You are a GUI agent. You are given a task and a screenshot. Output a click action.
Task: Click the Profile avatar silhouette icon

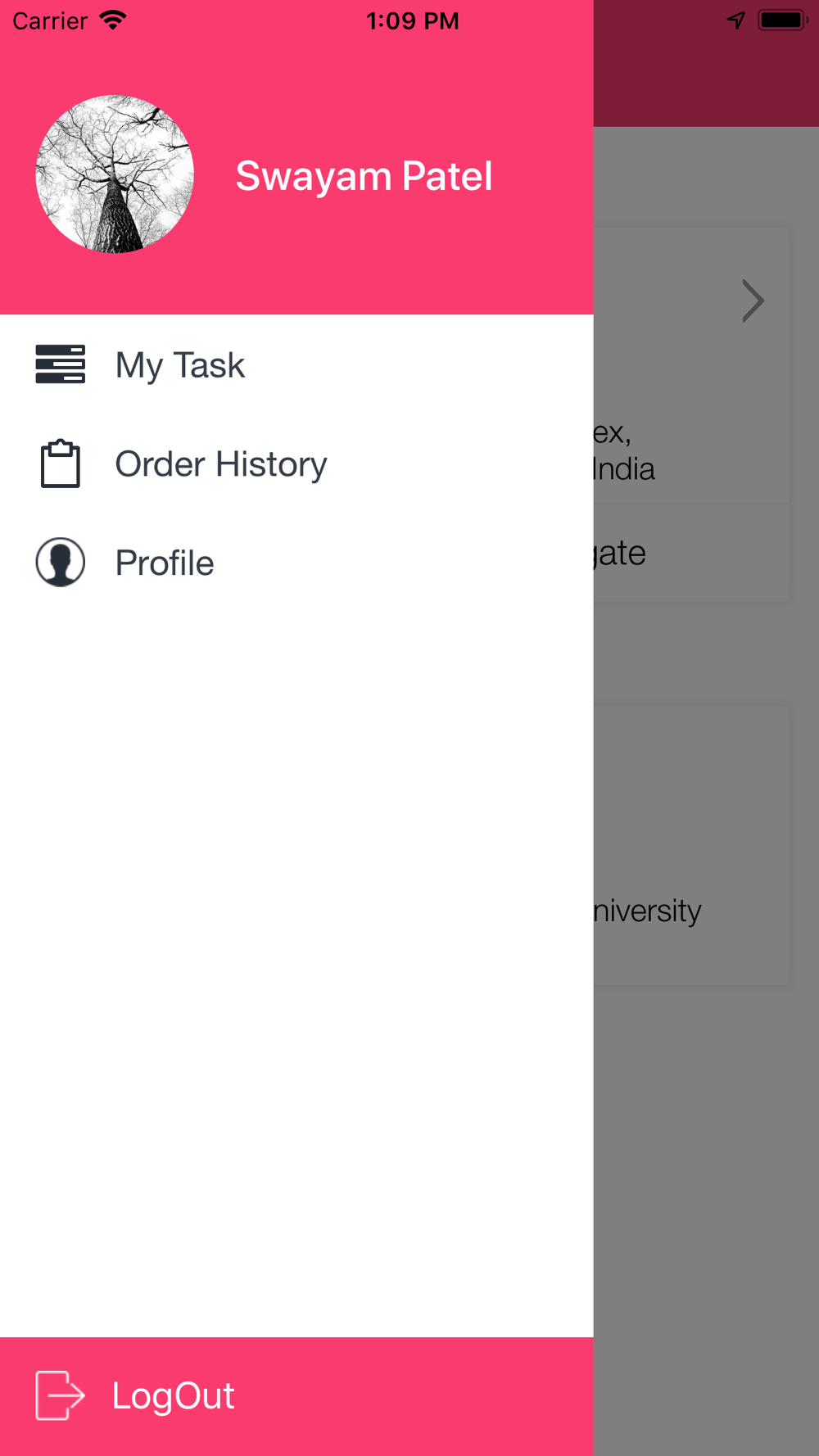point(61,562)
